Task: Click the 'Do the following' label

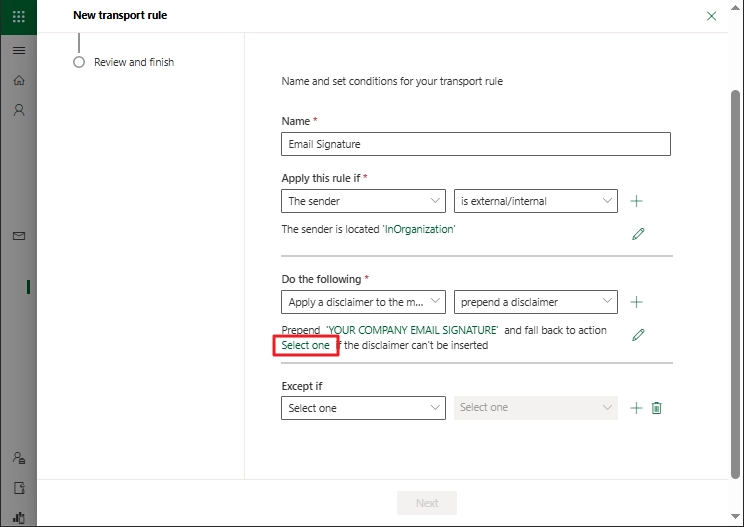Action: [x=322, y=279]
